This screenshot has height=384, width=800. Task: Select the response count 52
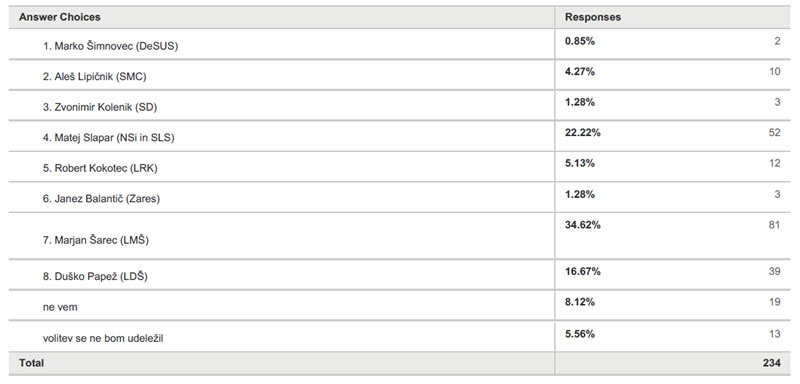tap(774, 133)
